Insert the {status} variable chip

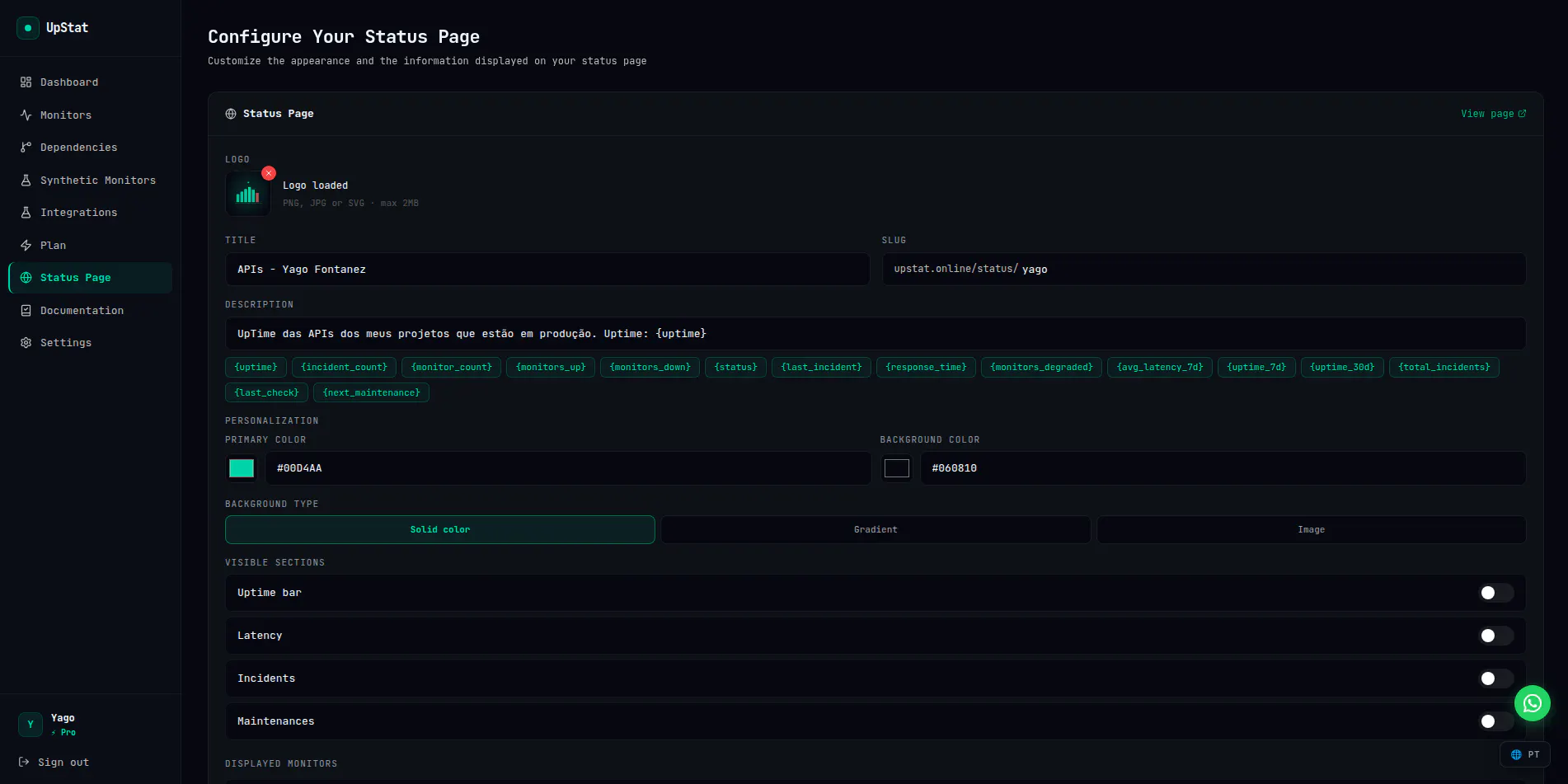[x=736, y=368]
